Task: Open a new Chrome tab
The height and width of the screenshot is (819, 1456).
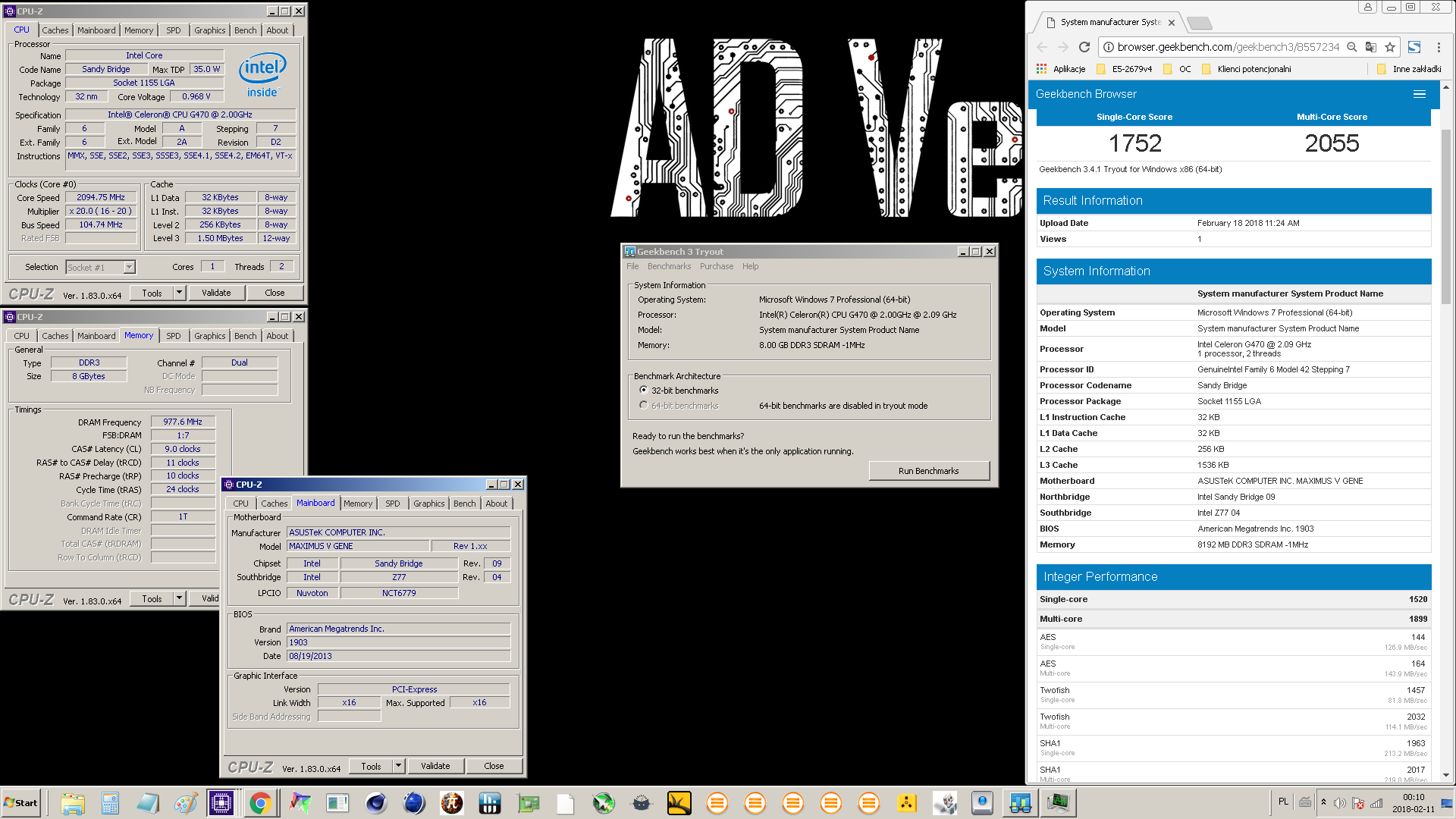Action: (1199, 23)
